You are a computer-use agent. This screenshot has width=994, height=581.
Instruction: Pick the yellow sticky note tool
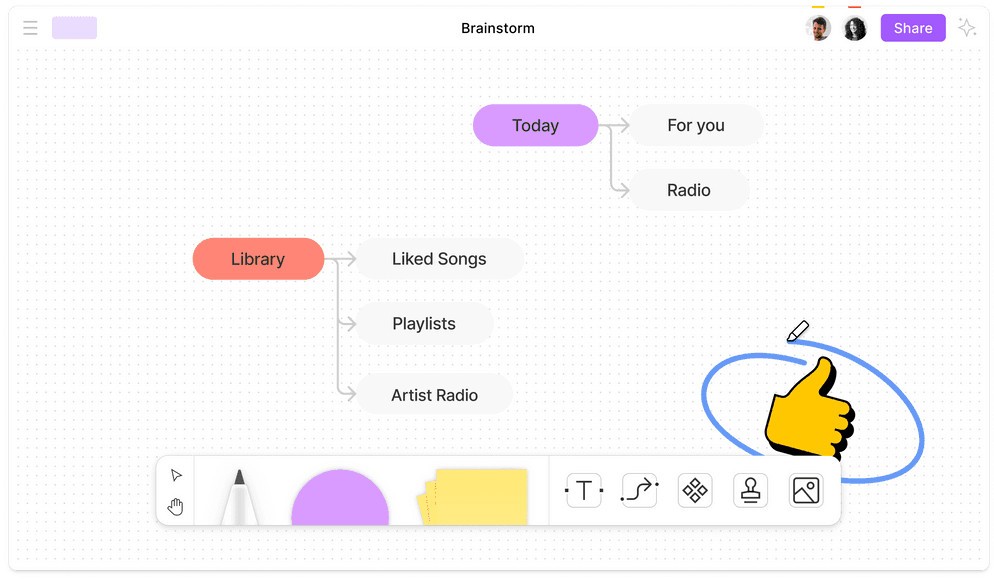[473, 497]
